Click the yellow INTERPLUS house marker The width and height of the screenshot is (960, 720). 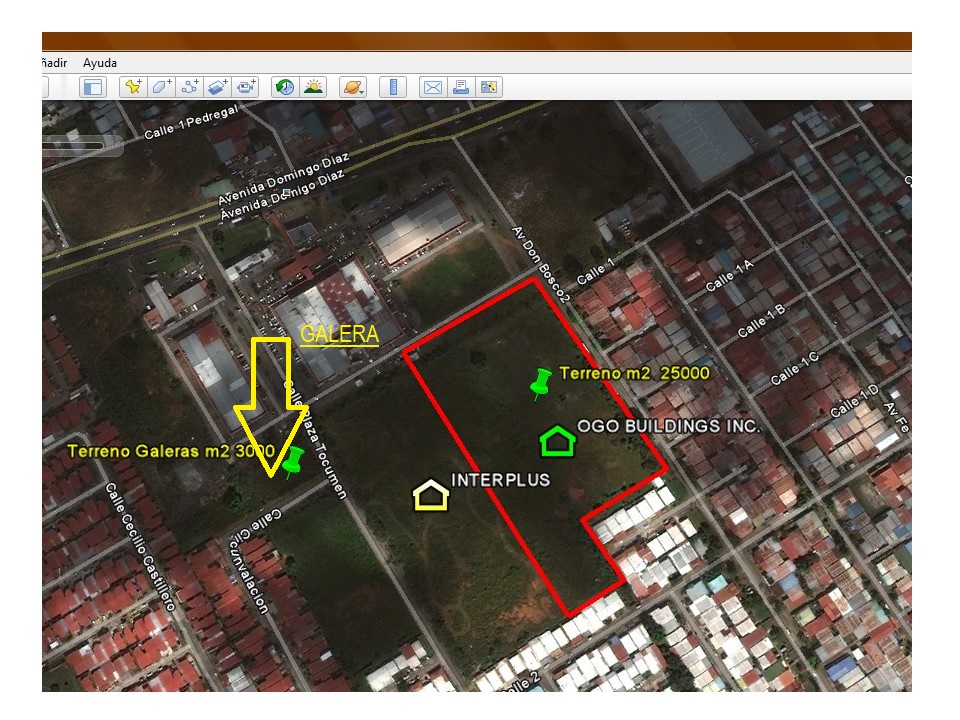430,494
